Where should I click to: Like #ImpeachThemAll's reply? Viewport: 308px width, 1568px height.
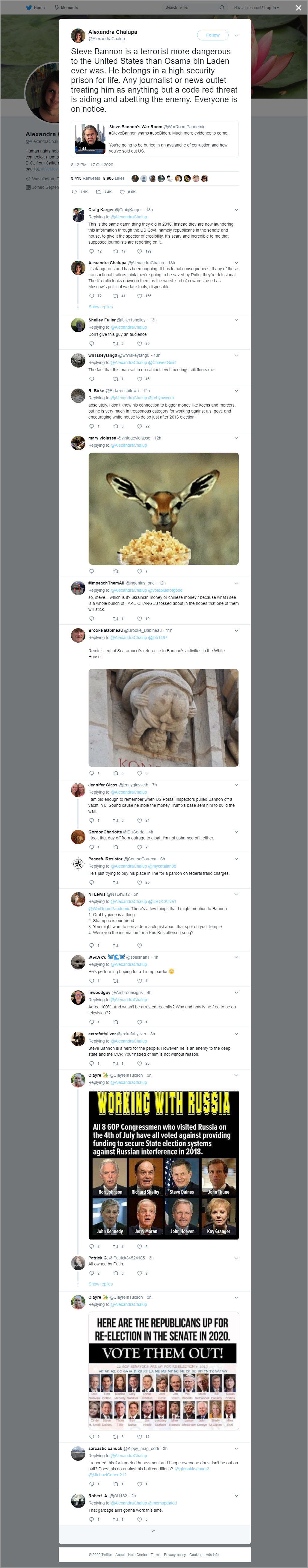(x=139, y=618)
